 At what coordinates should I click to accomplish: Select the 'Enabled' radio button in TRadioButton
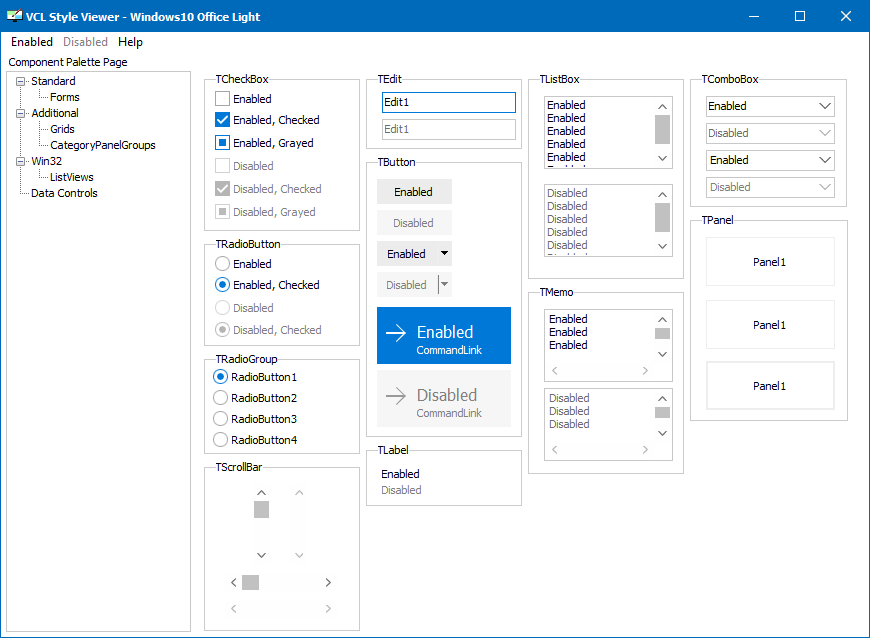click(x=222, y=264)
